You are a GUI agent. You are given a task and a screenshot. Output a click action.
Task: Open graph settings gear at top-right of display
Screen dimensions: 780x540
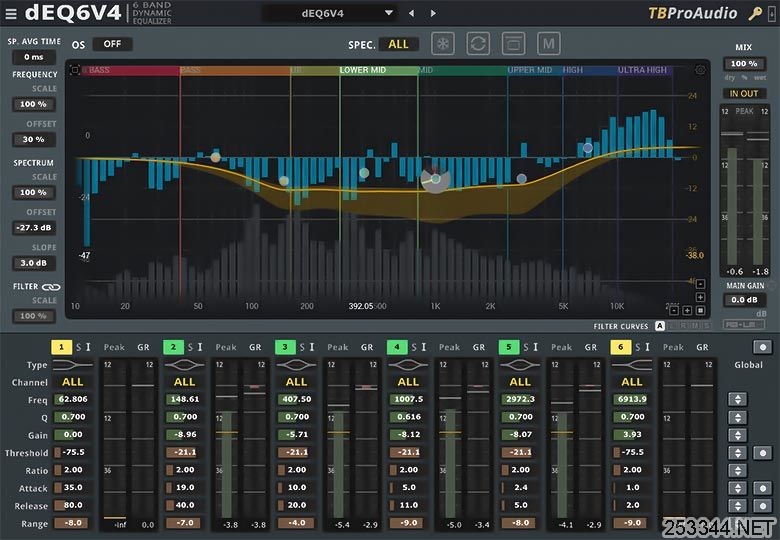click(x=700, y=70)
